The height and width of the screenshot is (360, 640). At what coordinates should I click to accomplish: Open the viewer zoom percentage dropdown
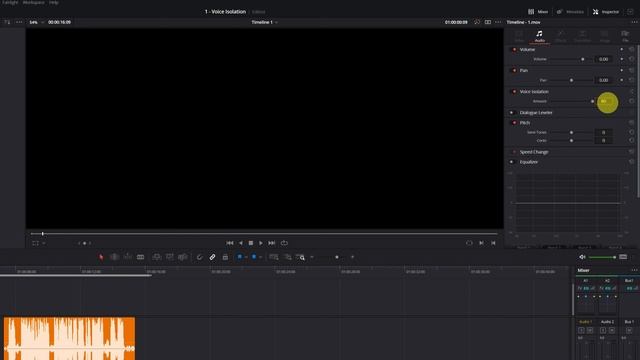pyautogui.click(x=36, y=22)
